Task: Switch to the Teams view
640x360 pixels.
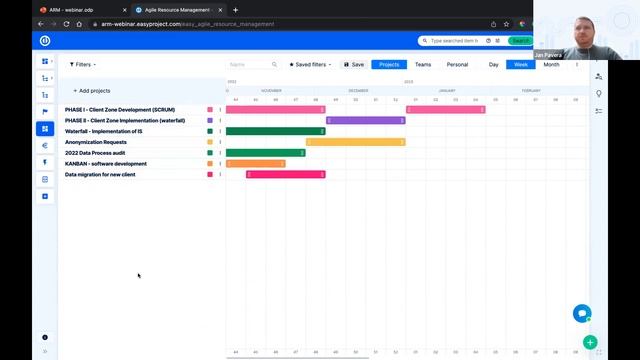Action: coord(423,64)
